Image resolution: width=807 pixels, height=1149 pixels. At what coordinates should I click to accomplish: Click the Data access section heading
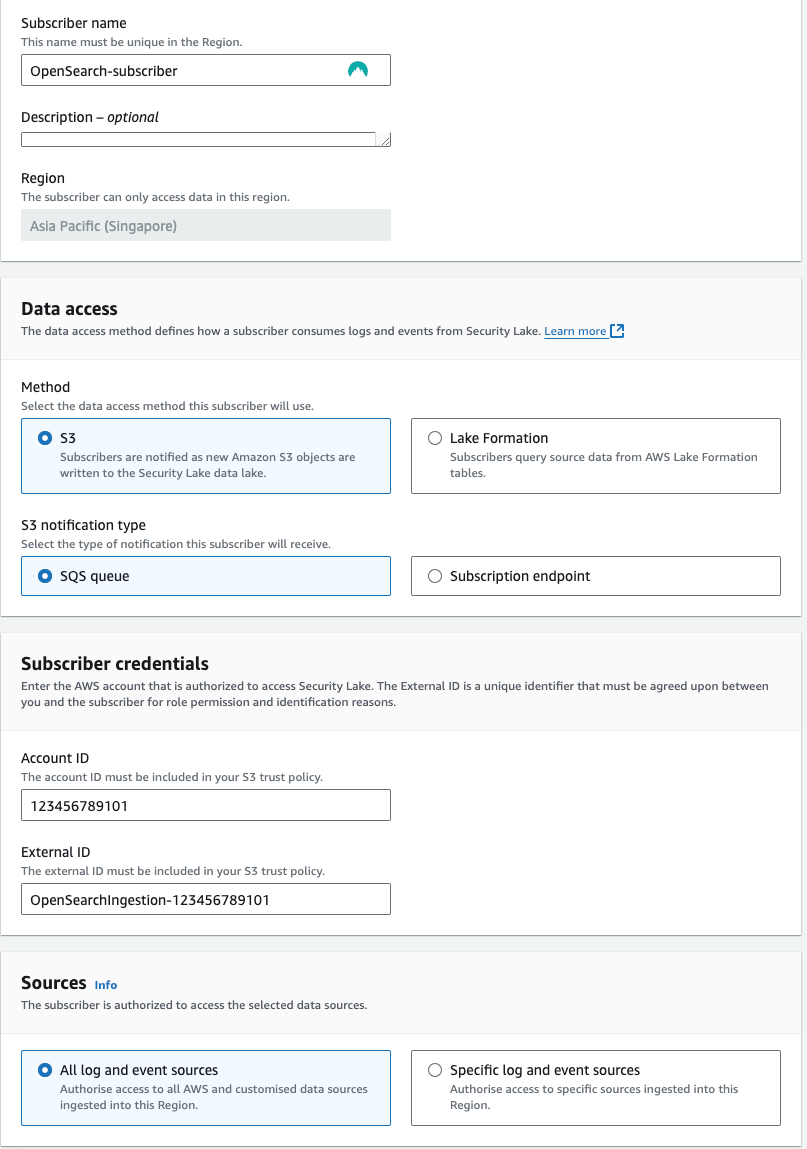pyautogui.click(x=68, y=308)
